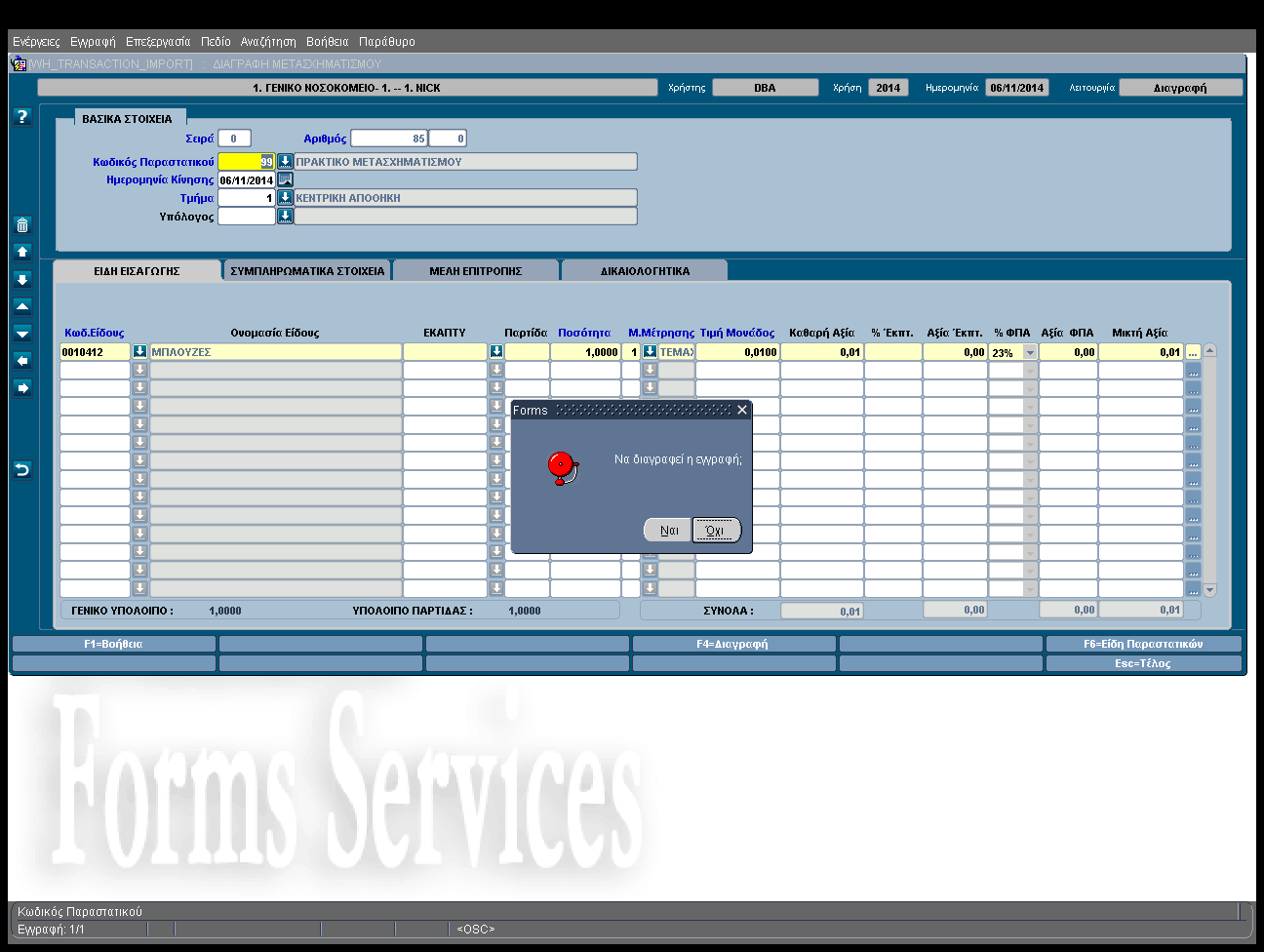The height and width of the screenshot is (952, 1264).
Task: Click Τιμή Μονάδος cell 0,0100
Action: [737, 352]
